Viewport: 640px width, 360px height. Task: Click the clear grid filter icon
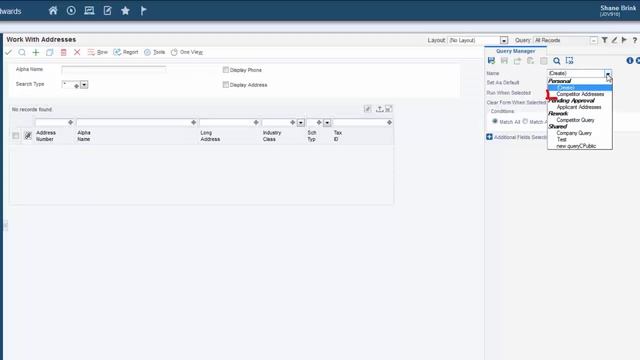point(28,136)
